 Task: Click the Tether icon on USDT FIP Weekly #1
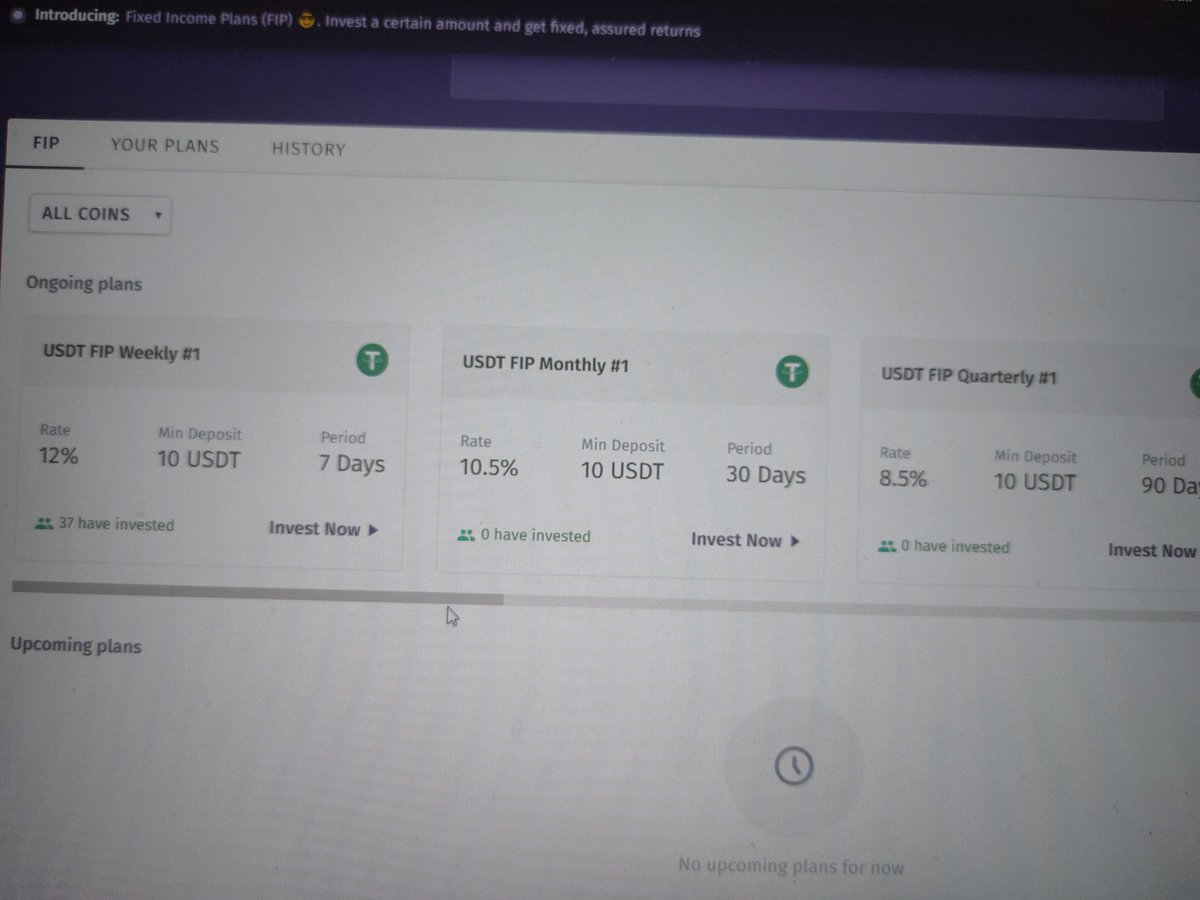pyautogui.click(x=373, y=360)
